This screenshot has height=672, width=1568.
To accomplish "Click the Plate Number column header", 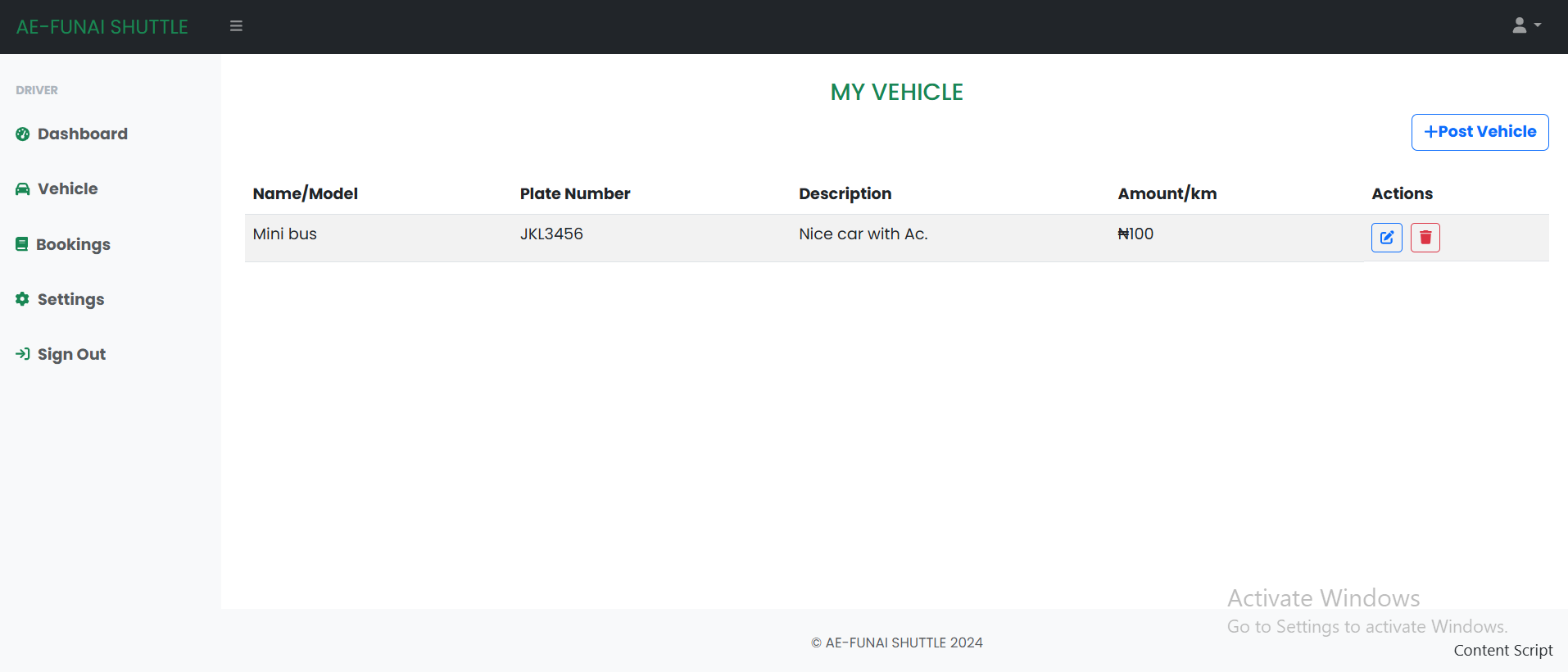I will [x=574, y=194].
